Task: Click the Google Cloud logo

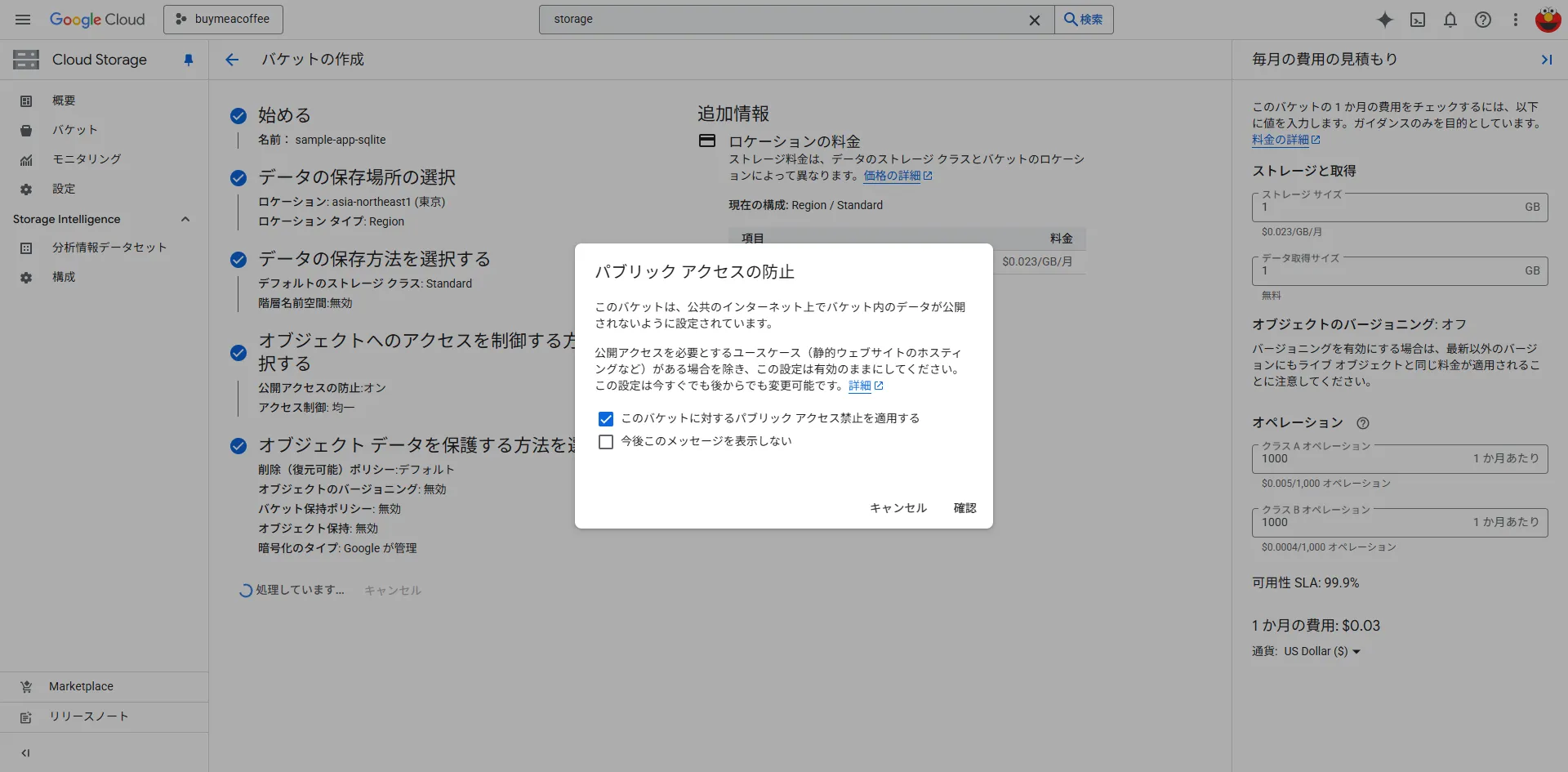Action: [97, 20]
